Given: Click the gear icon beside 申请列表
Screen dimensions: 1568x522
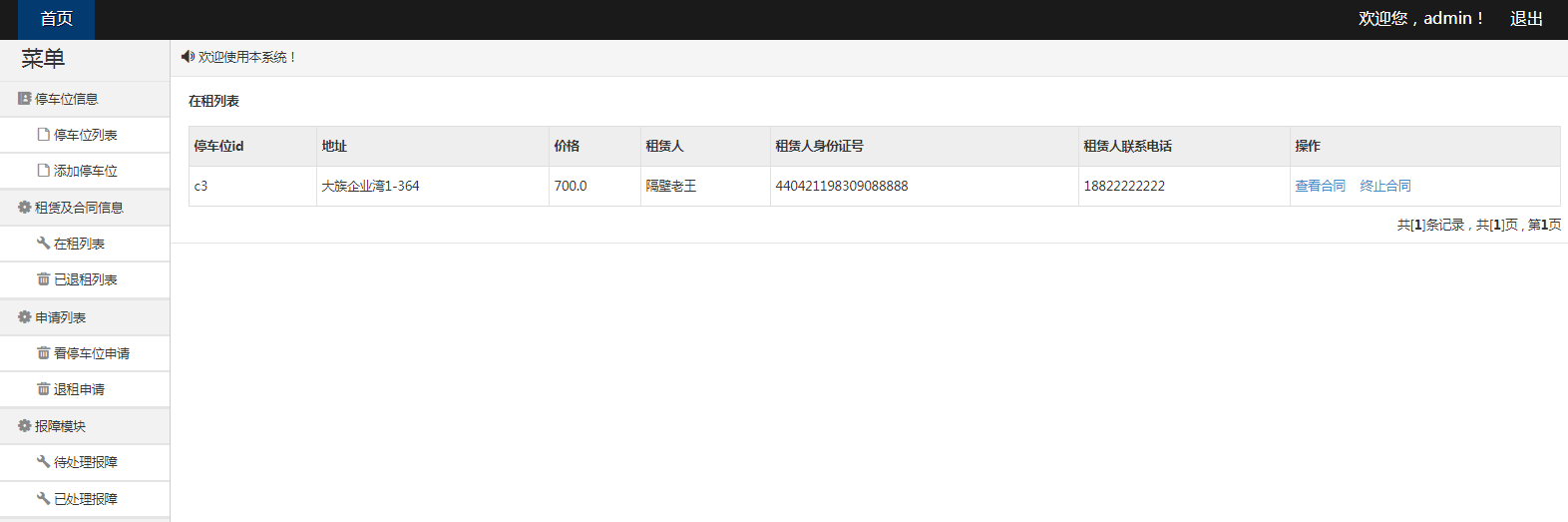Looking at the screenshot, I should 25,317.
